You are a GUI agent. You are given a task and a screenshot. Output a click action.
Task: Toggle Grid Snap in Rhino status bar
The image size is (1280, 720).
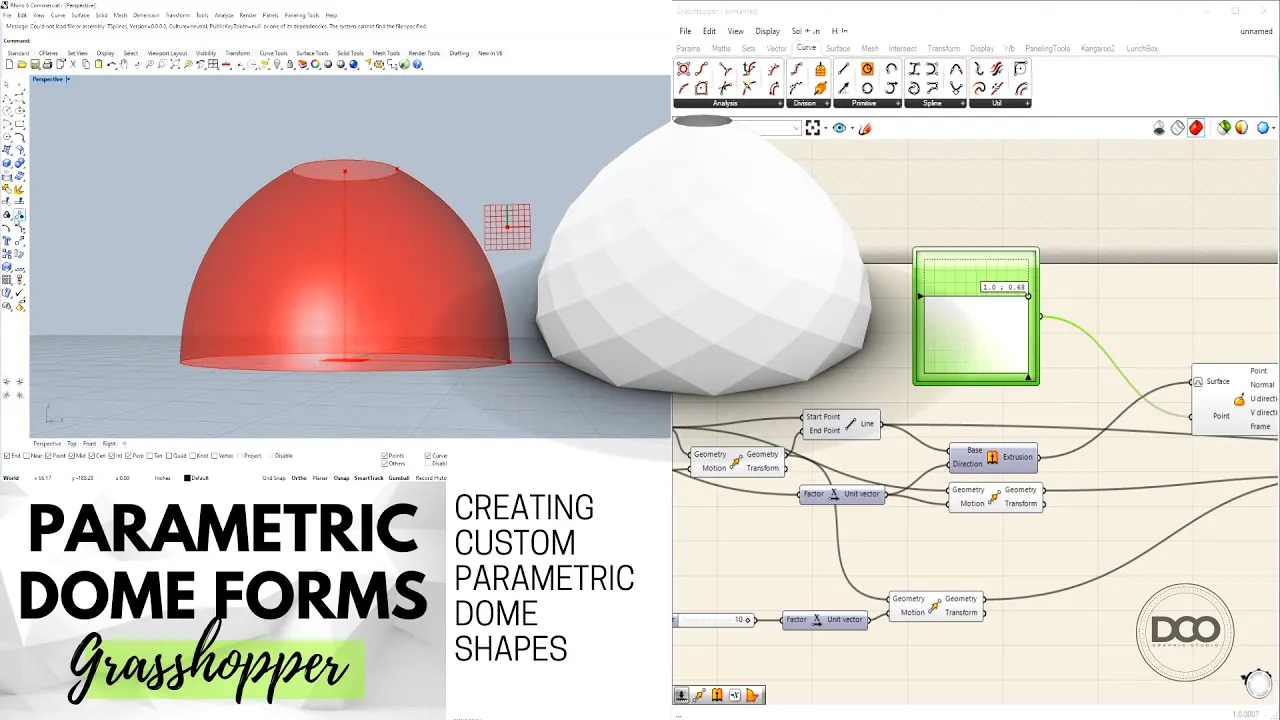(274, 478)
